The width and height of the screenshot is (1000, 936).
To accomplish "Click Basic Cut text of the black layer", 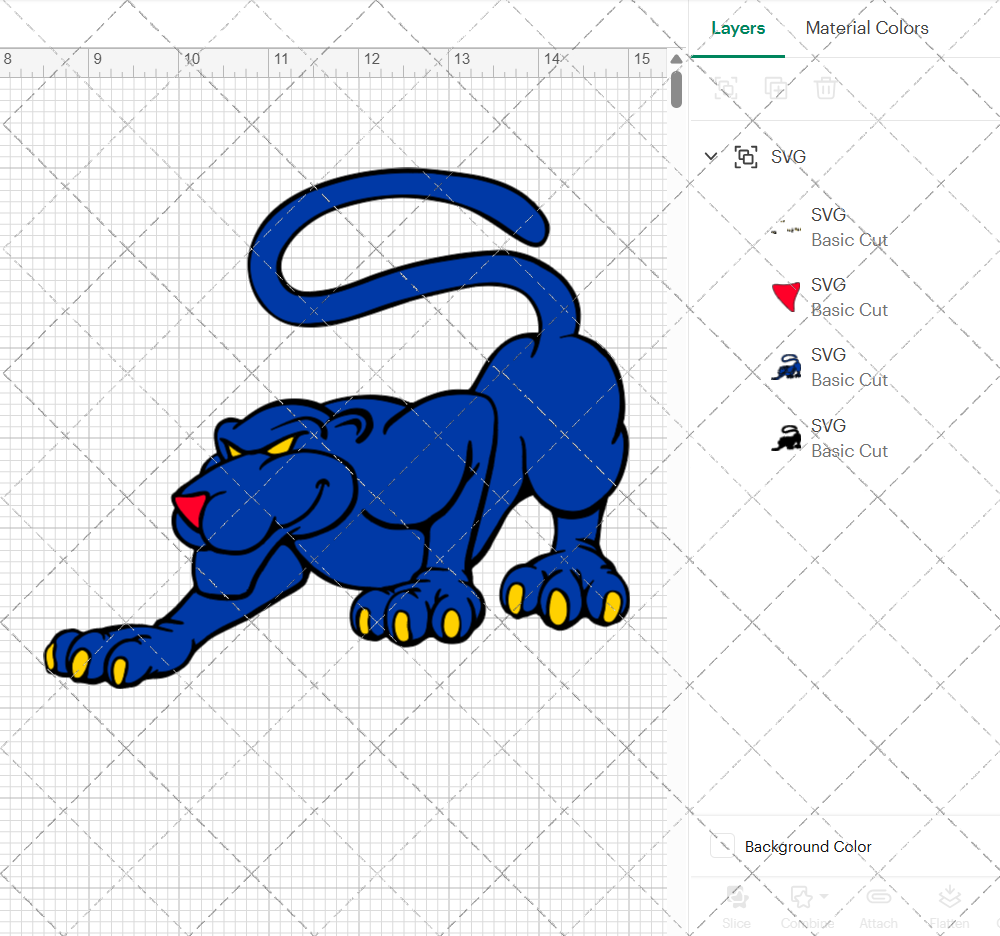I will (x=849, y=451).
